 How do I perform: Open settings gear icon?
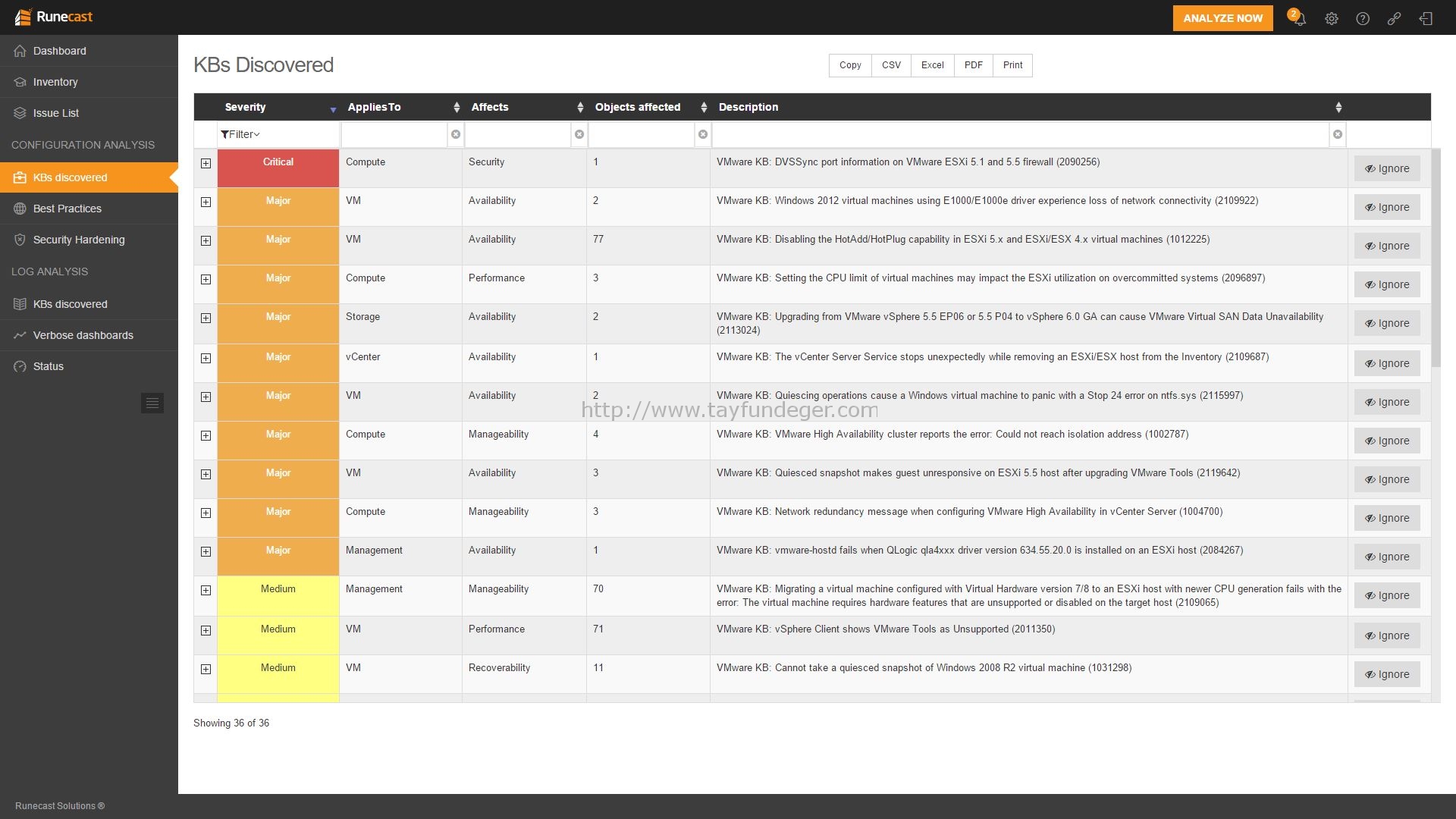pos(1332,19)
